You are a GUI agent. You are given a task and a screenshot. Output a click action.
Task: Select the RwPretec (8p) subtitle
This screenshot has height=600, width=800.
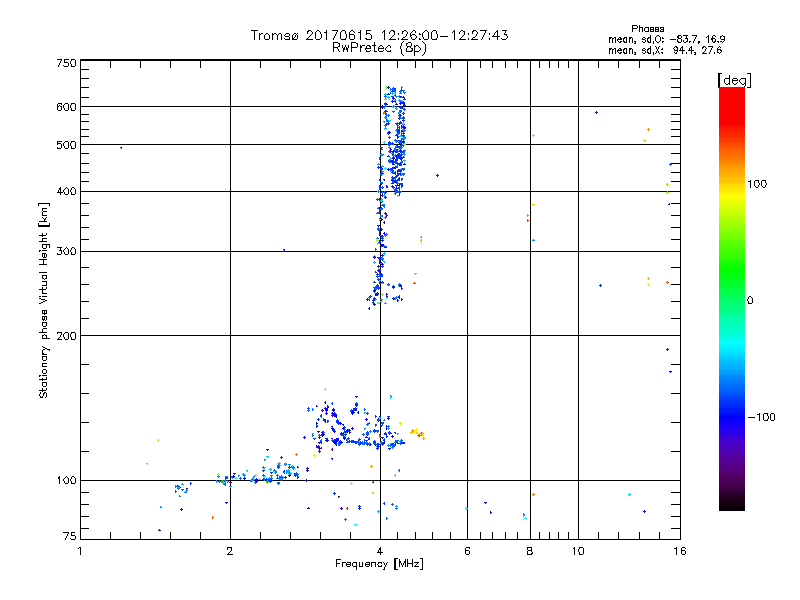(x=379, y=47)
